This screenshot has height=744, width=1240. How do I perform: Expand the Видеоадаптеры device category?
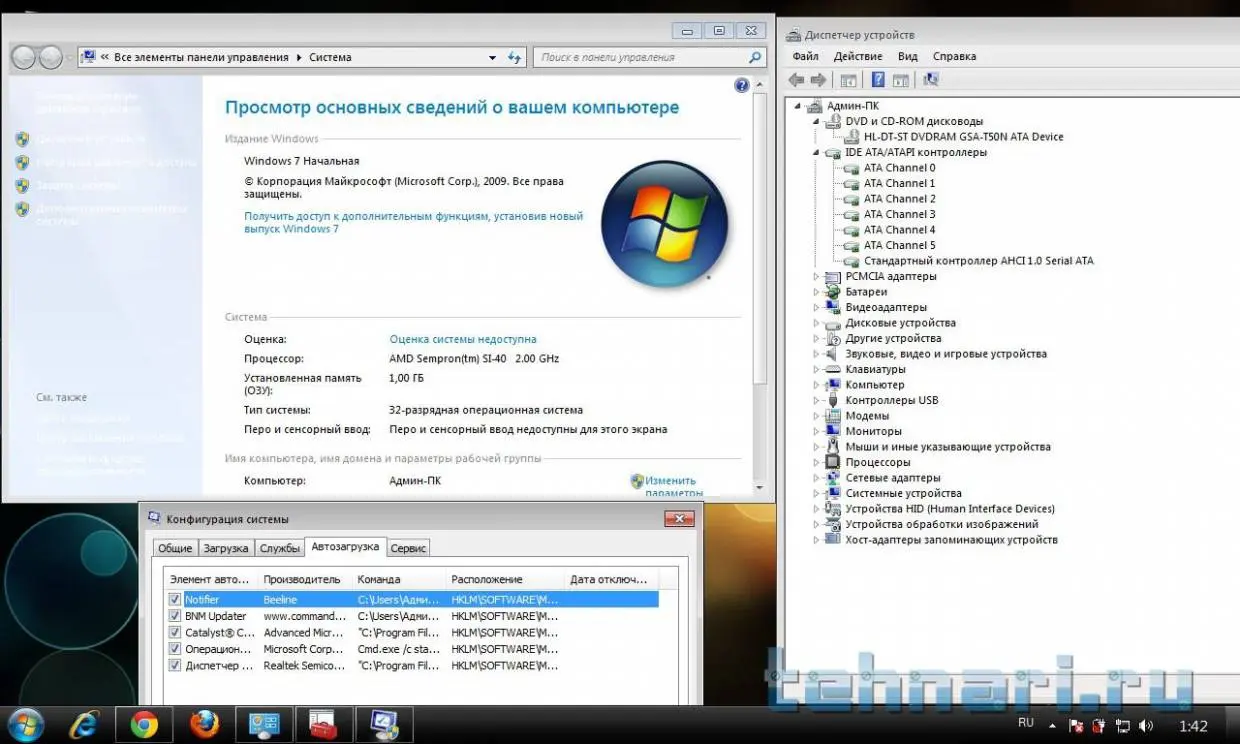coord(816,308)
